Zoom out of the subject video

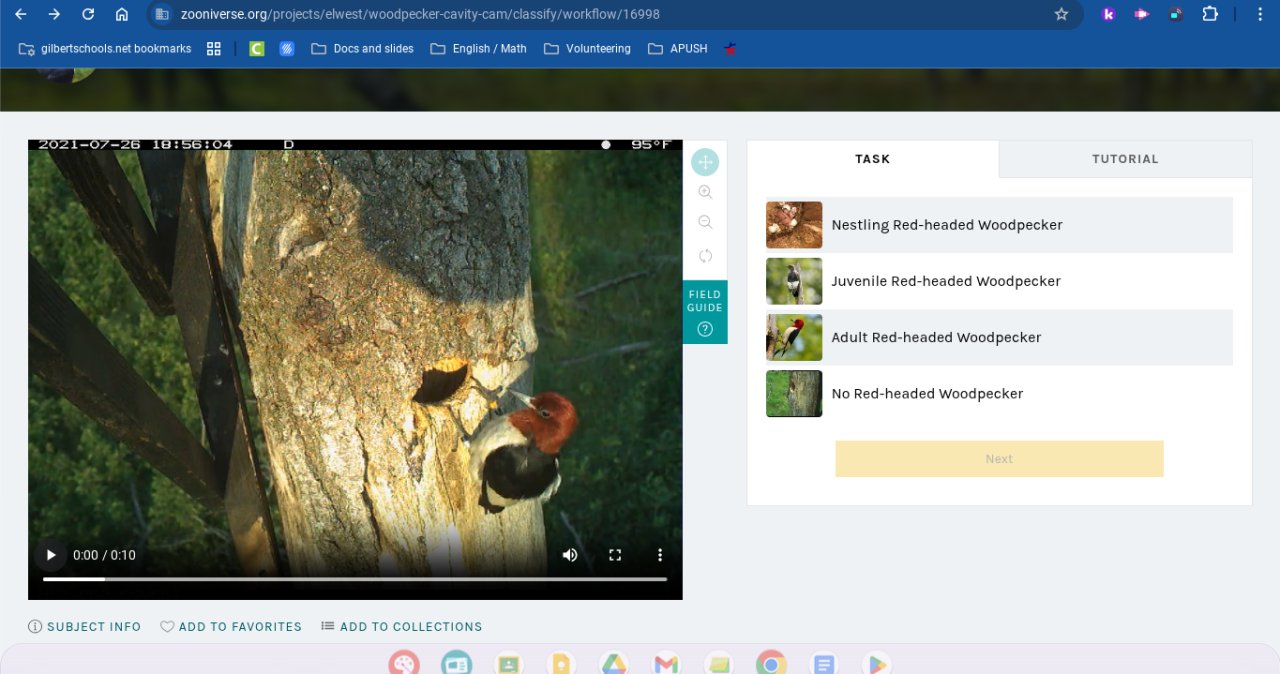[x=705, y=222]
